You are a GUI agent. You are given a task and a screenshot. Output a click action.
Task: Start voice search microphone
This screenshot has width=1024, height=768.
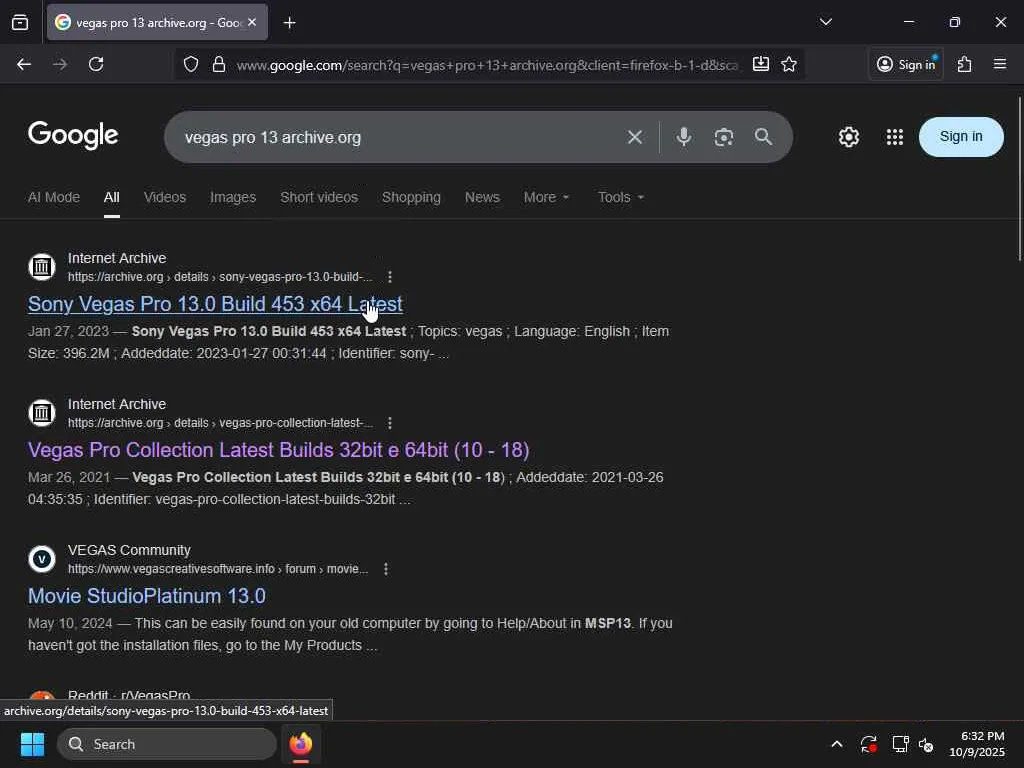[684, 137]
